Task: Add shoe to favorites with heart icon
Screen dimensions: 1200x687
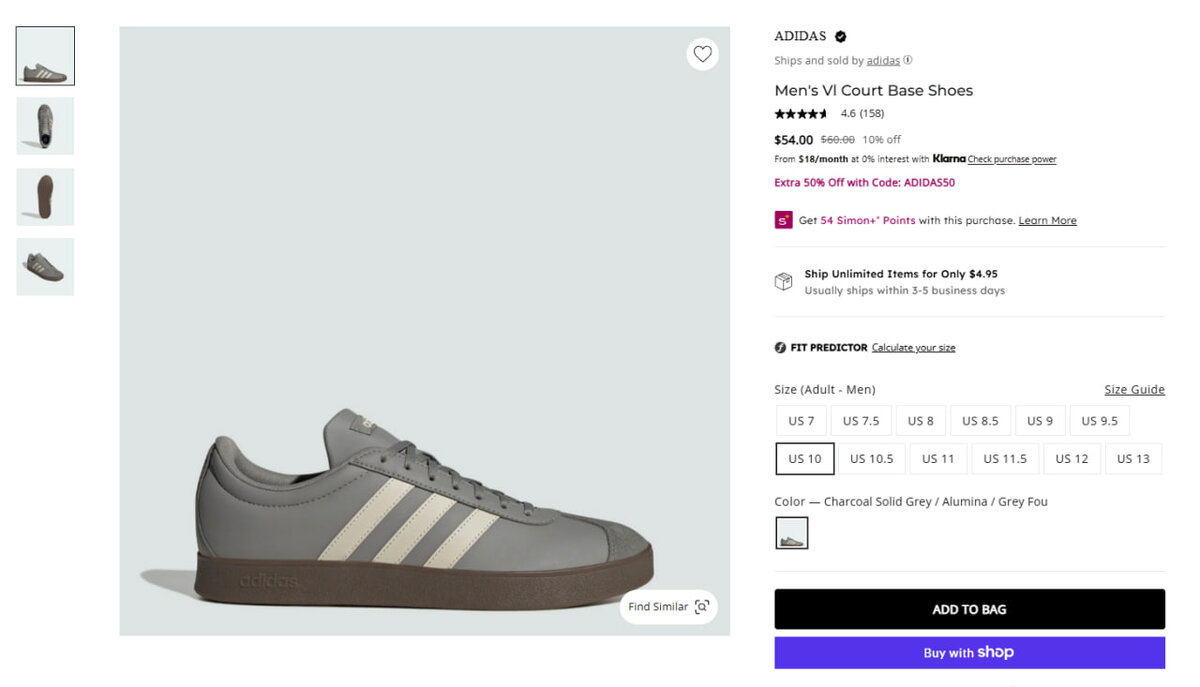Action: point(702,54)
